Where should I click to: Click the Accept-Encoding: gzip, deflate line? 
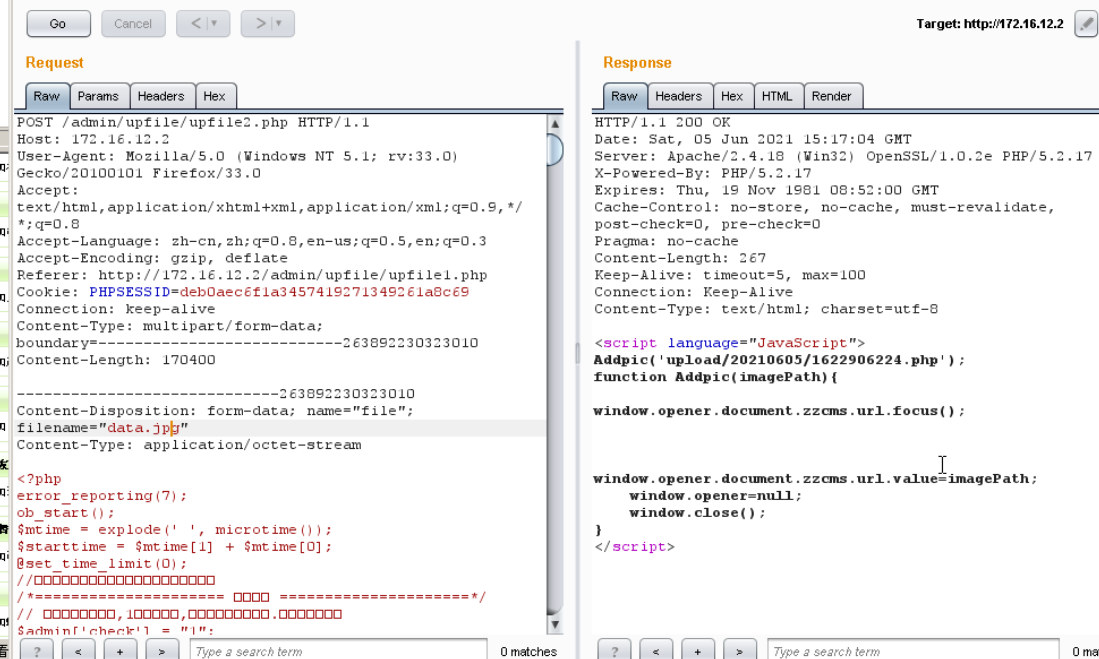point(152,258)
